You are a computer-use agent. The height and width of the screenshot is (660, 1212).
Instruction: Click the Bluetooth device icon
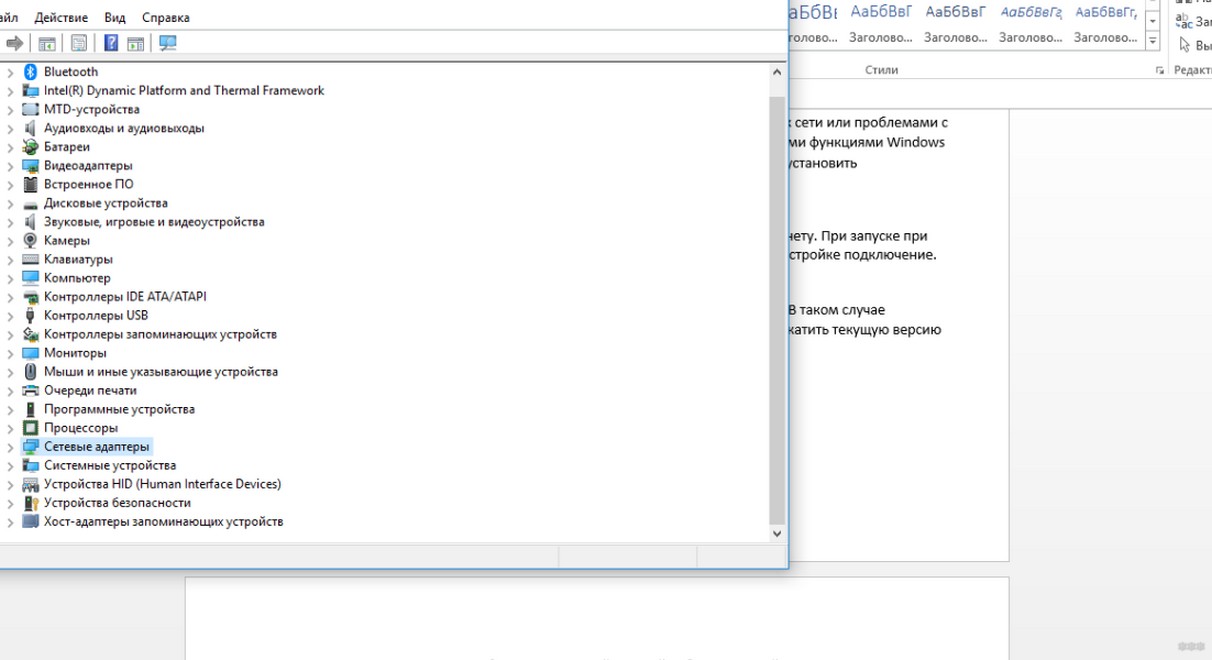pos(30,72)
